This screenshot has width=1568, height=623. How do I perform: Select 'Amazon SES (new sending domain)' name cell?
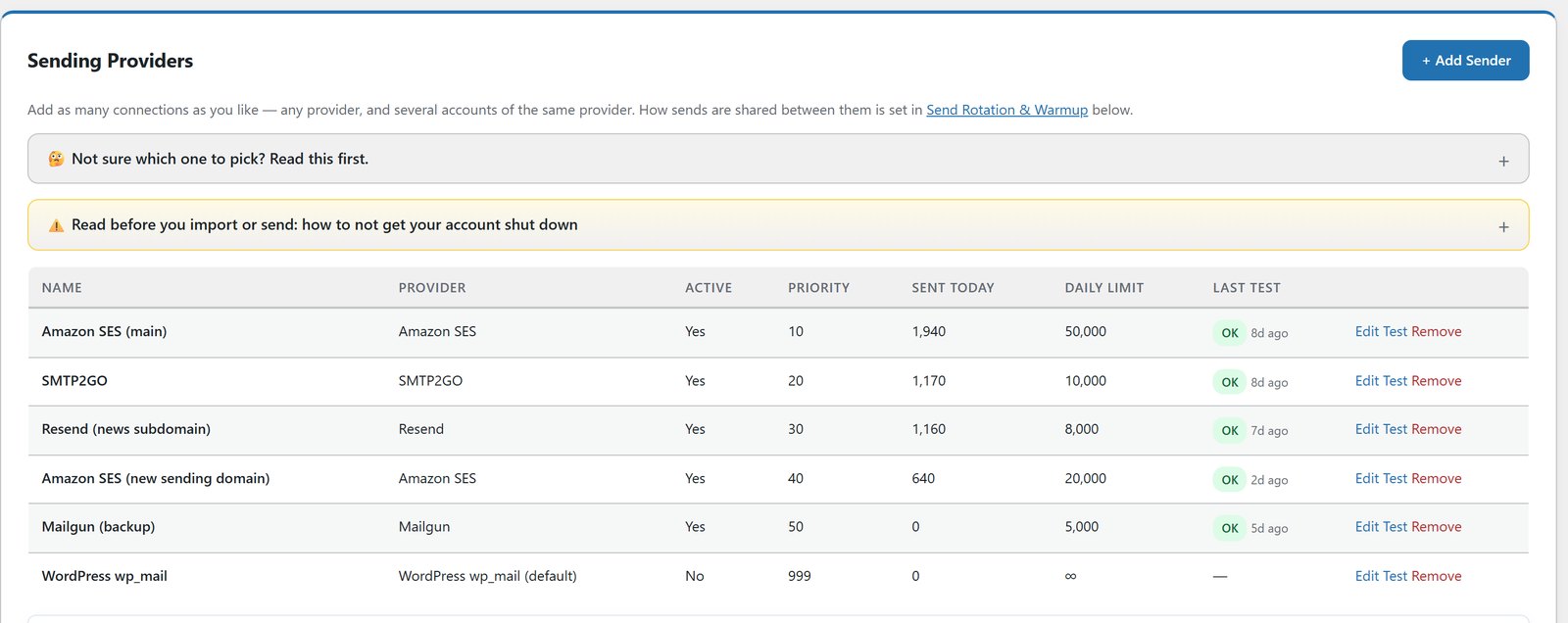[x=155, y=479]
